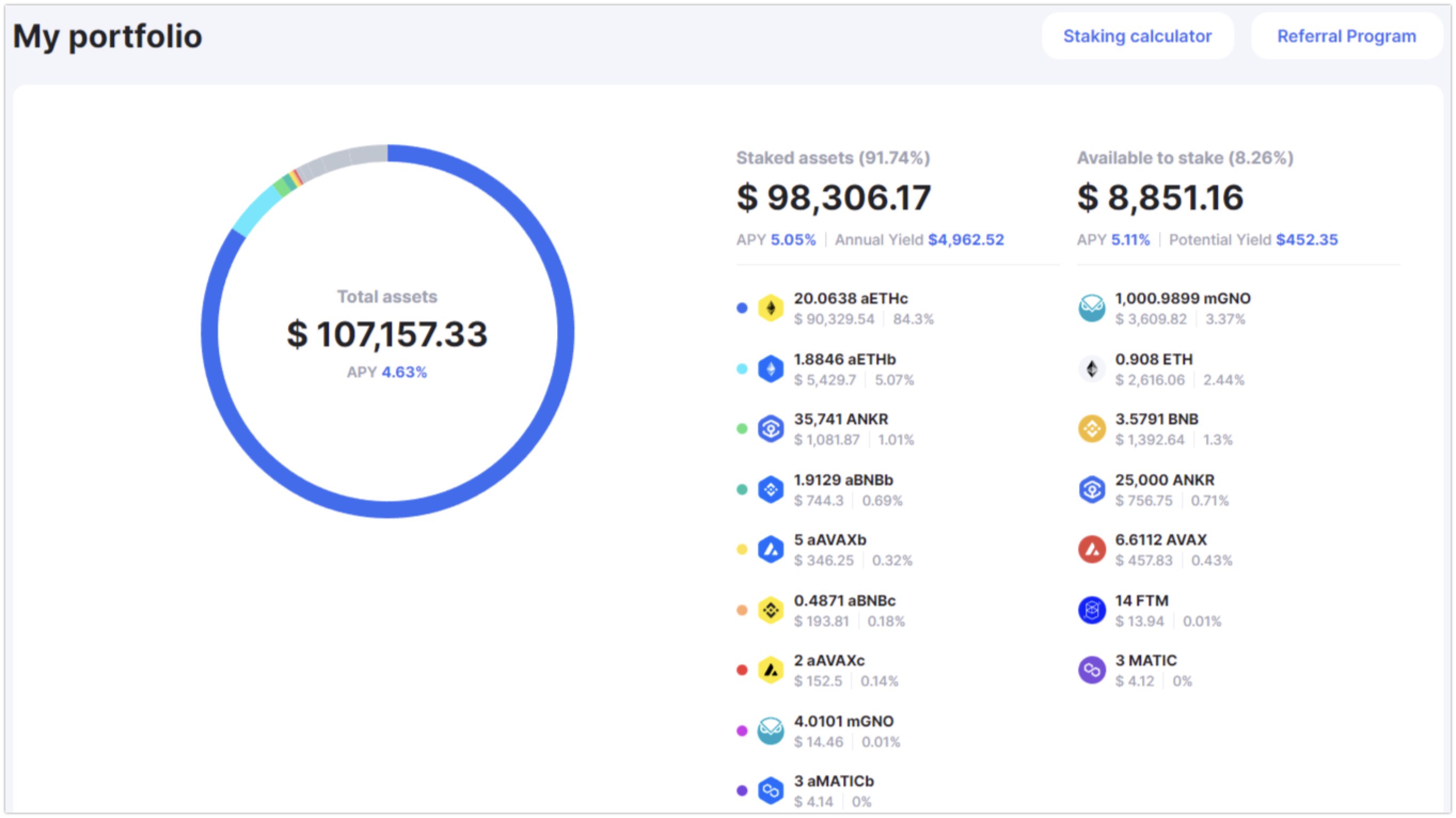
Task: Click the Available to stake (8.26%) heading
Action: point(1185,158)
